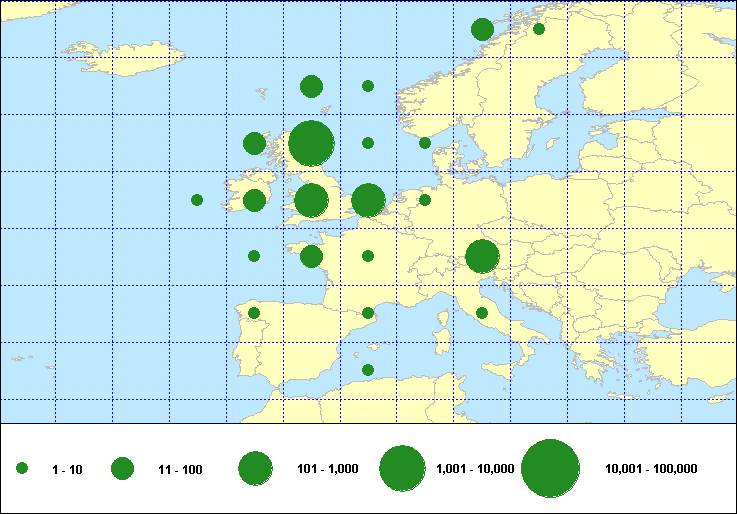Select the Mediterranean dot south of Spain's coast
Viewport: 737px width, 514px height.
click(368, 370)
